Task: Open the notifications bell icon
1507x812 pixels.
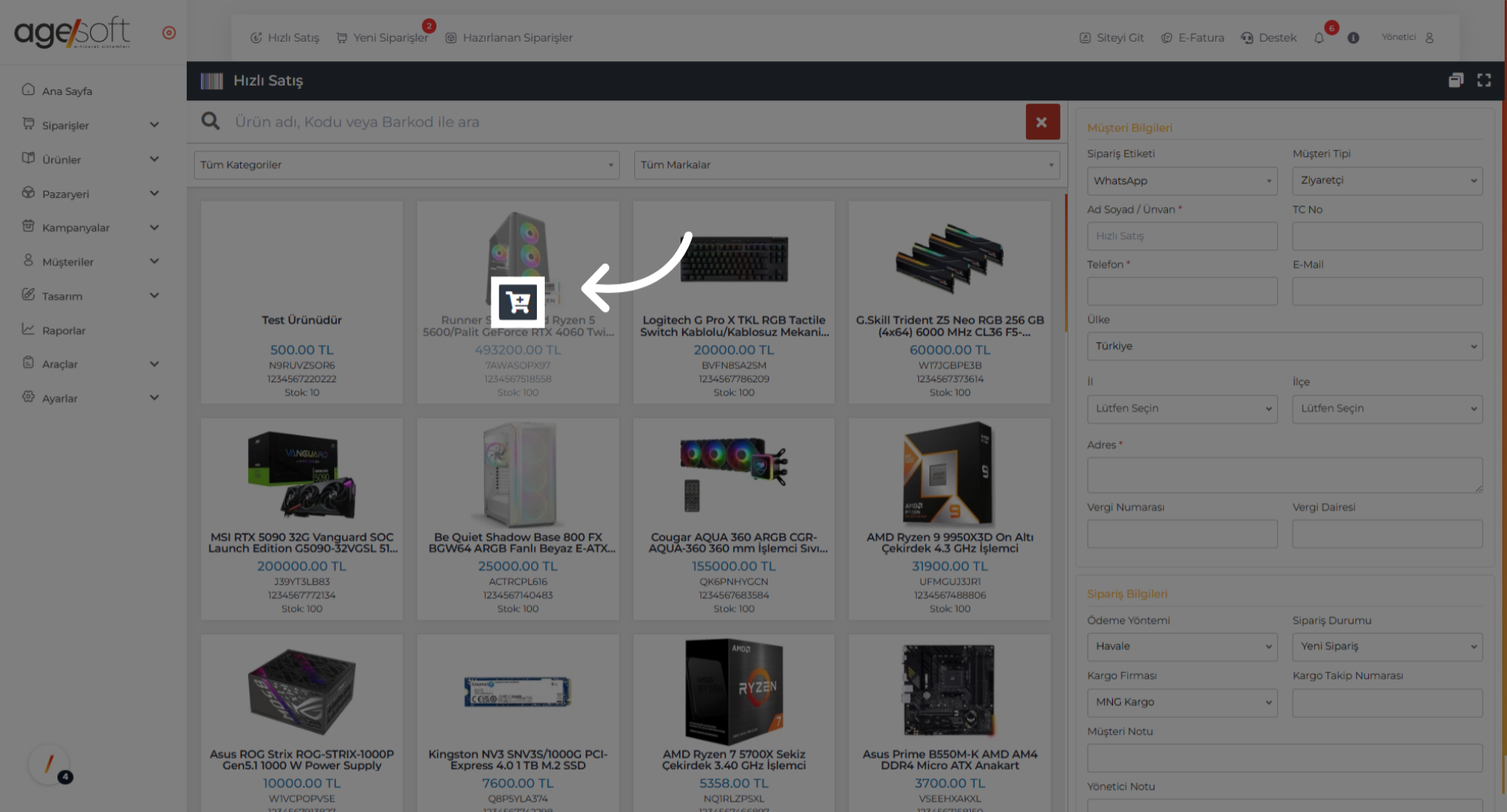Action: pyautogui.click(x=1319, y=38)
